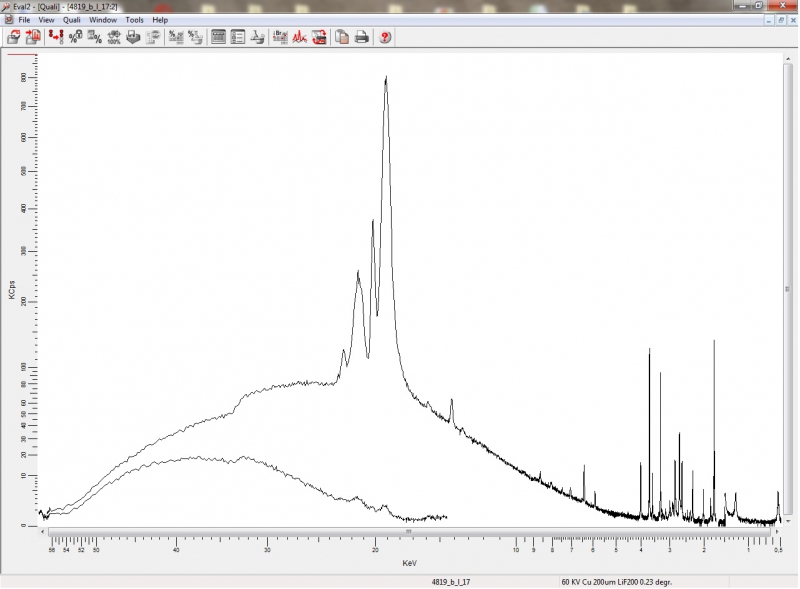Open the Help menu
Image resolution: width=800 pixels, height=589 pixels.
(x=160, y=20)
